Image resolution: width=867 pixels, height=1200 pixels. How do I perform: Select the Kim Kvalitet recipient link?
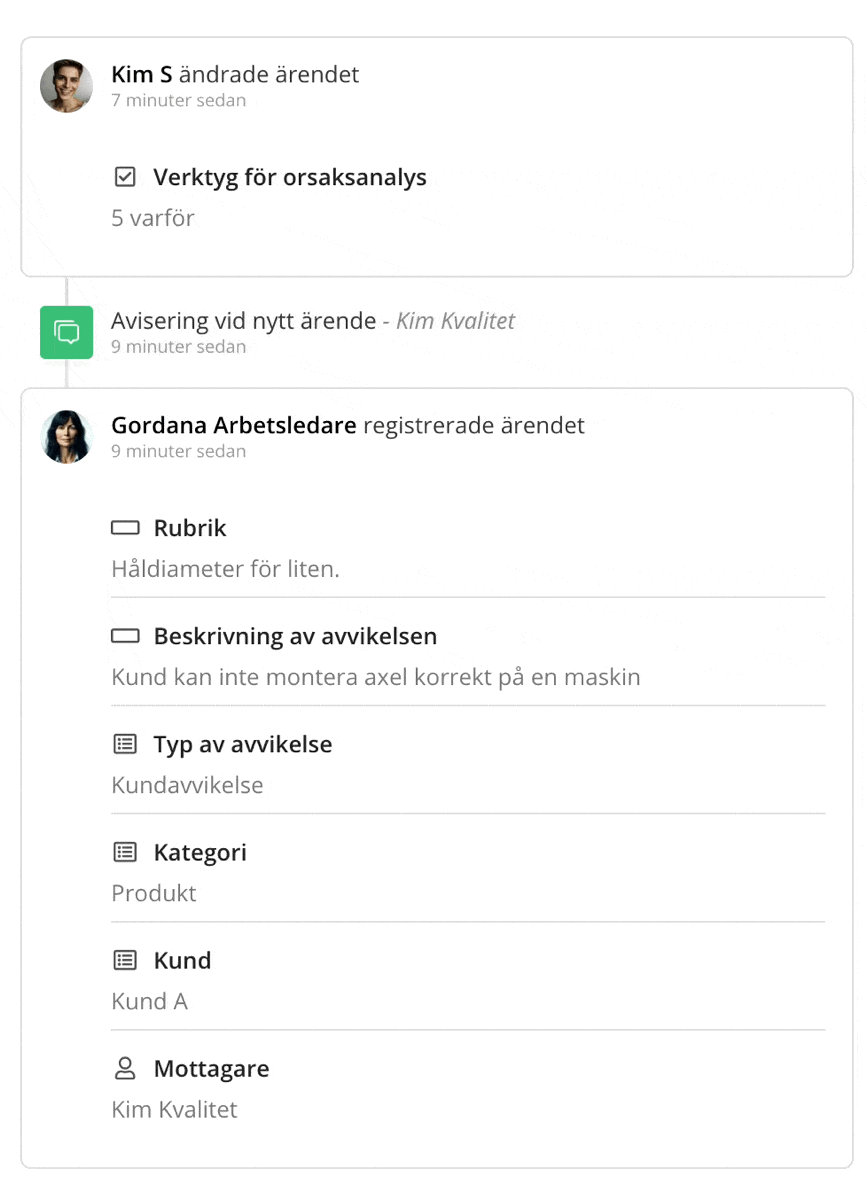(x=172, y=1109)
